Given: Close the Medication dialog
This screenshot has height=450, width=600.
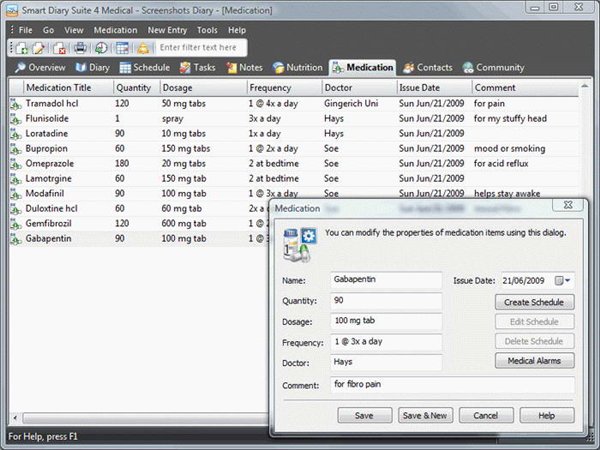Looking at the screenshot, I should (568, 205).
